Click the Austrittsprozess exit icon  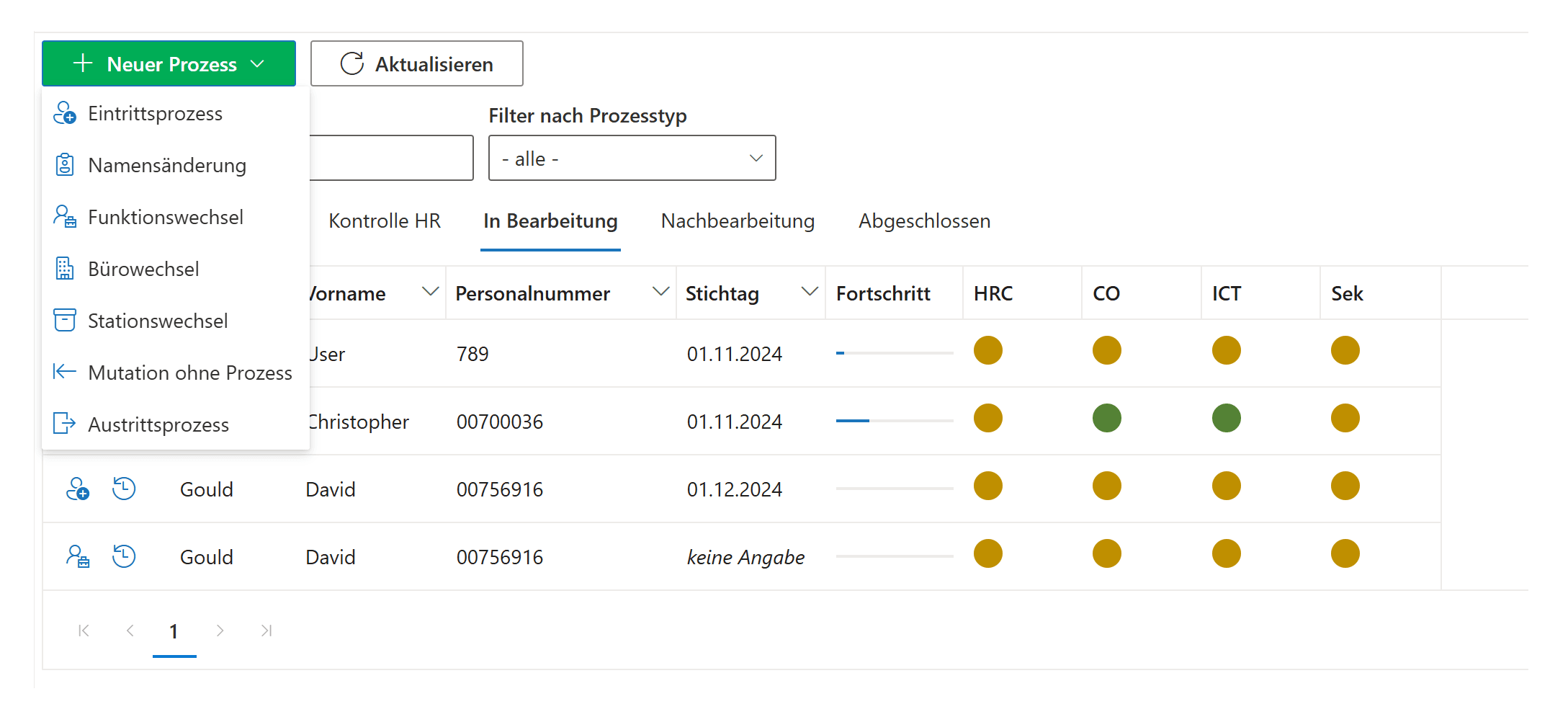click(x=65, y=424)
